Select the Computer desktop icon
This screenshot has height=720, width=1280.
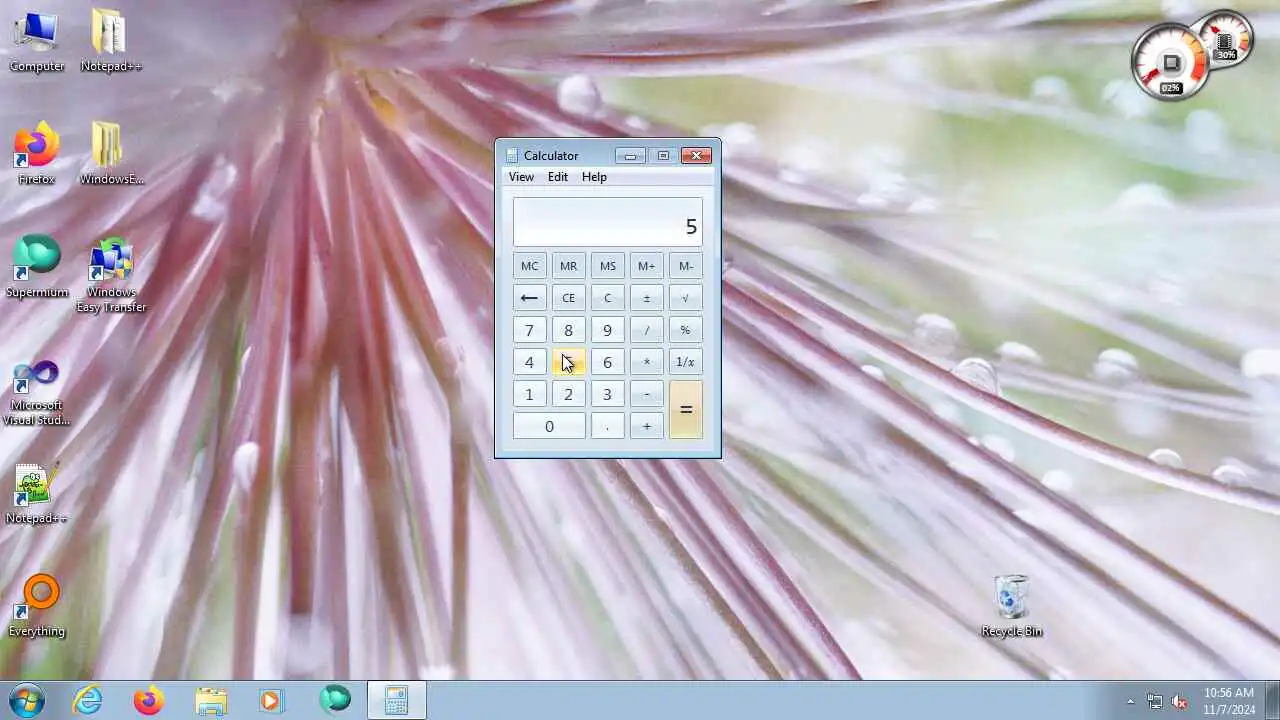37,42
